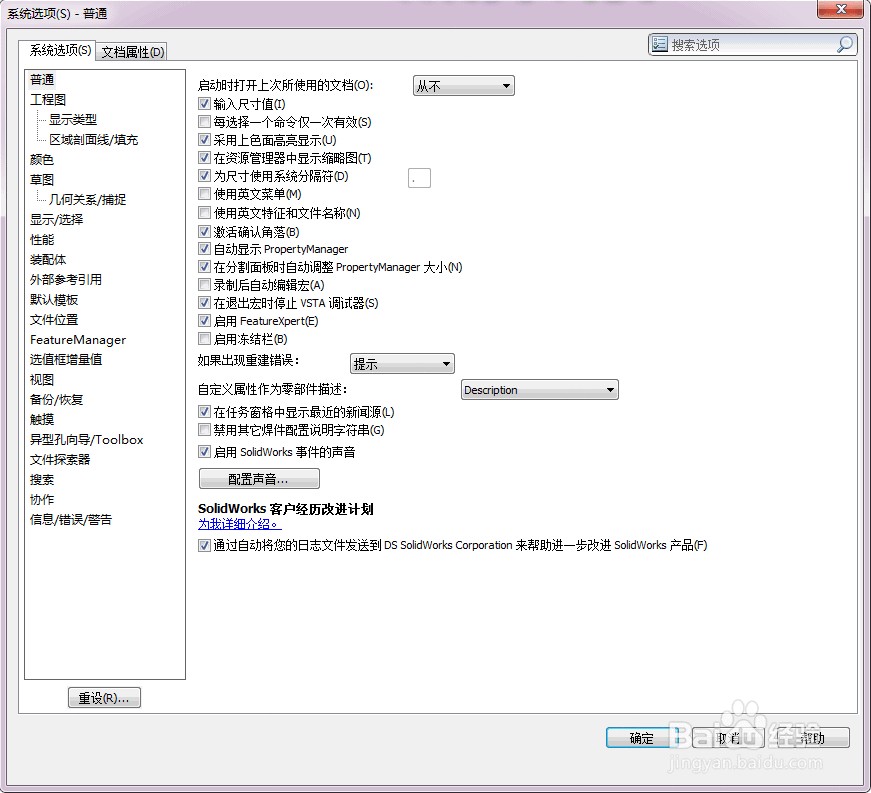This screenshot has height=793, width=871.
Task: Open the 提示 rebuild error dropdown
Action: 402,364
